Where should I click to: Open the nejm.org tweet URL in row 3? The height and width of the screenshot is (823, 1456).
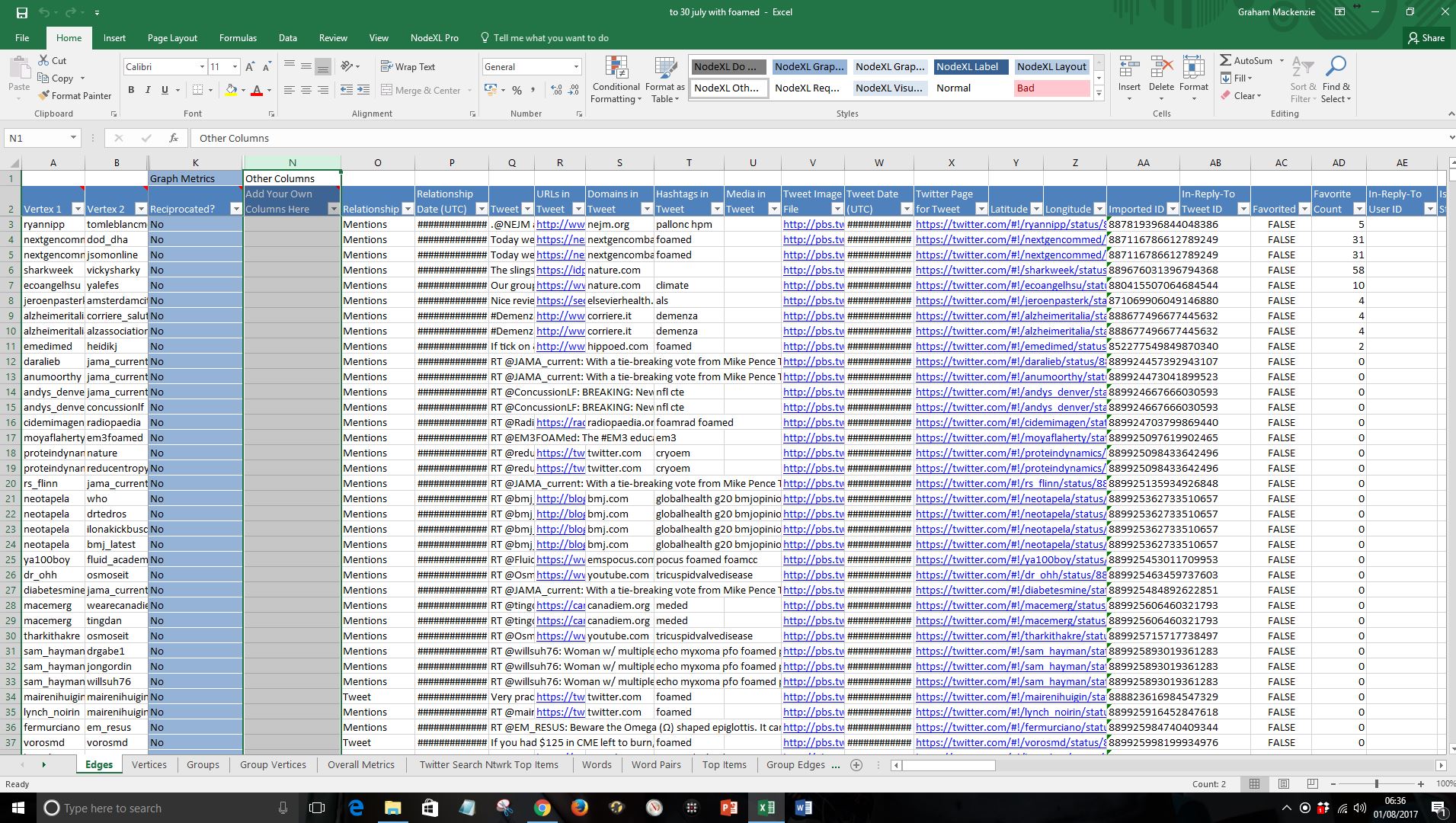tap(560, 224)
